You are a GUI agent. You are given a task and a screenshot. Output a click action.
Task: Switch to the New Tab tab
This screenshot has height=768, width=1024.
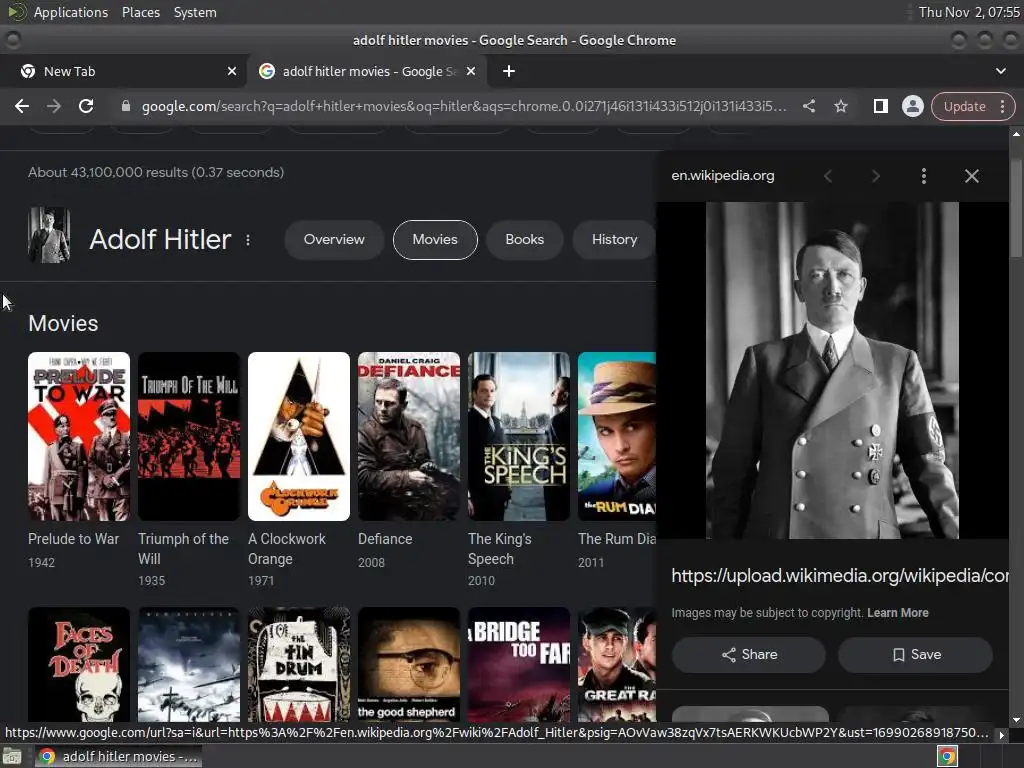124,71
